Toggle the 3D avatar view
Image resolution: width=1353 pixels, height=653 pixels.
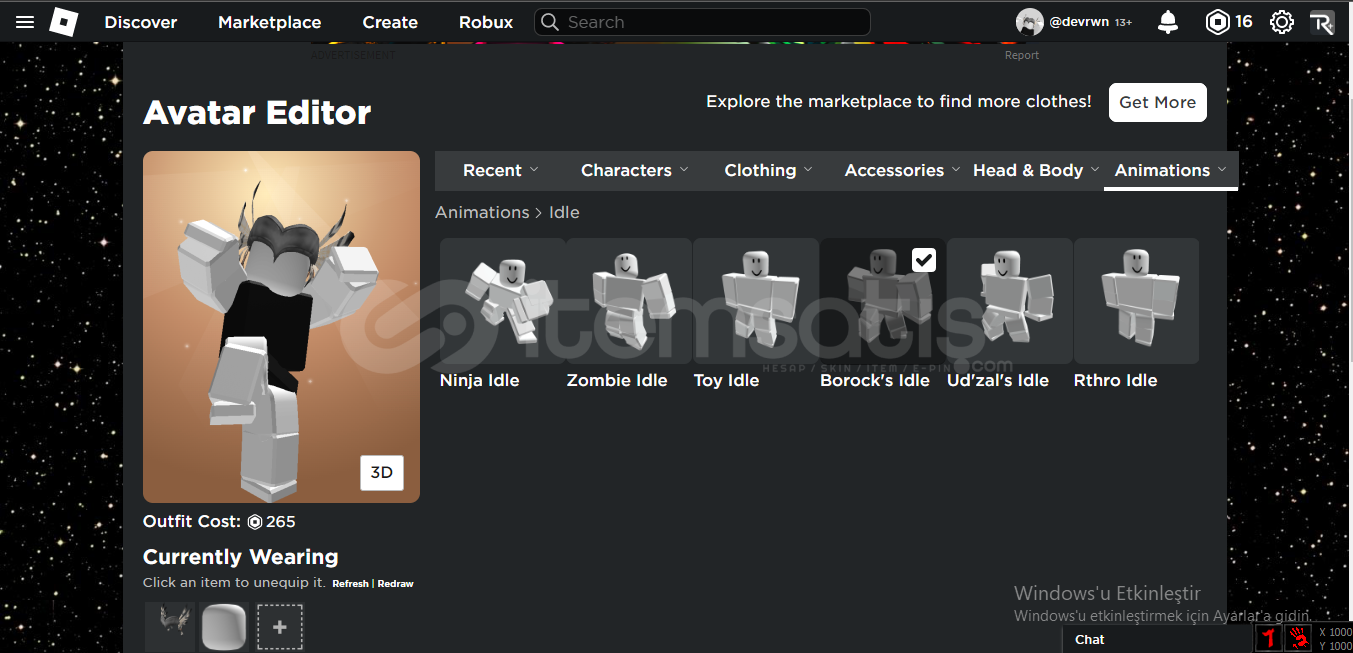tap(382, 473)
